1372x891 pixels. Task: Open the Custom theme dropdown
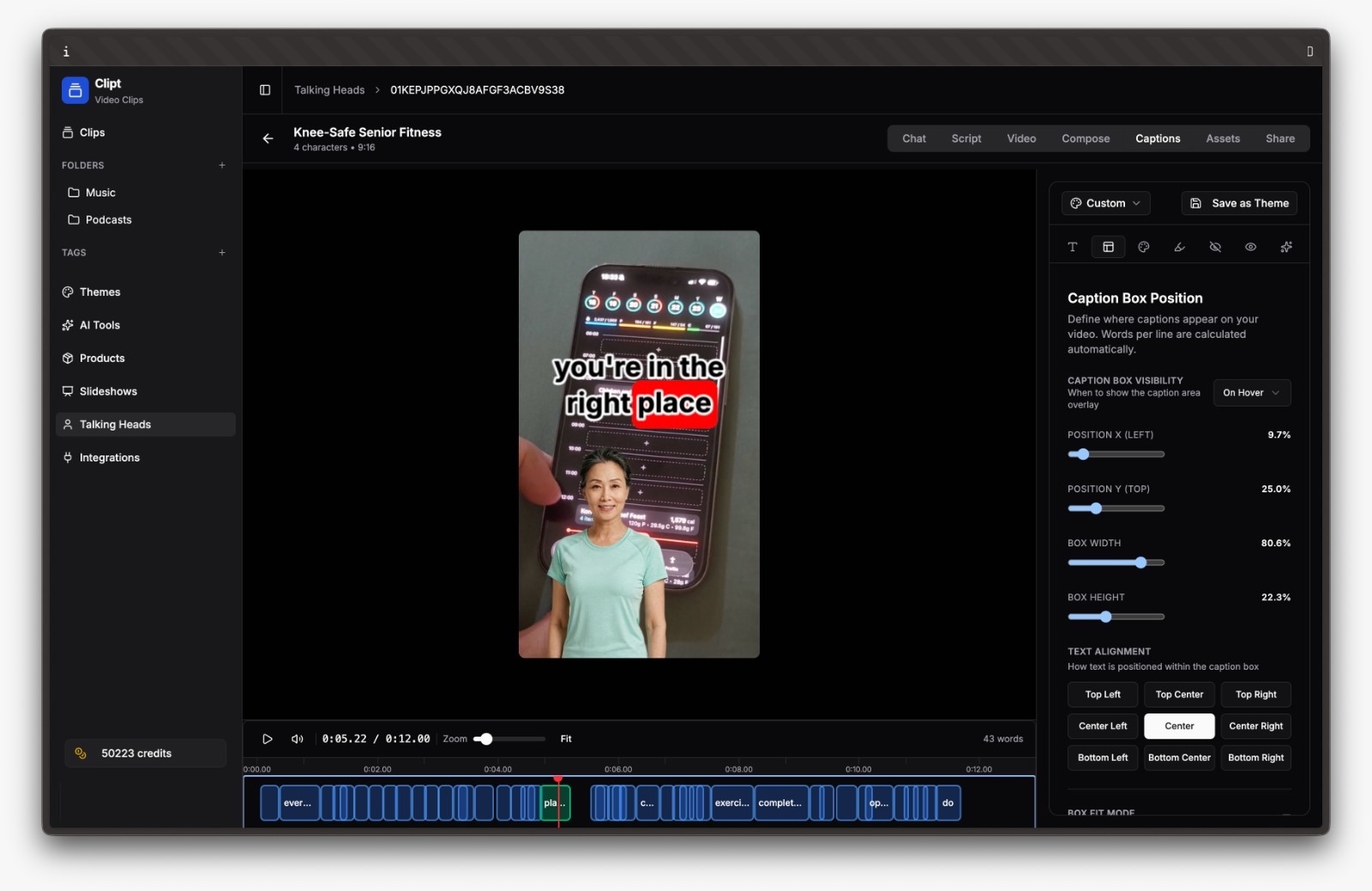coord(1105,203)
